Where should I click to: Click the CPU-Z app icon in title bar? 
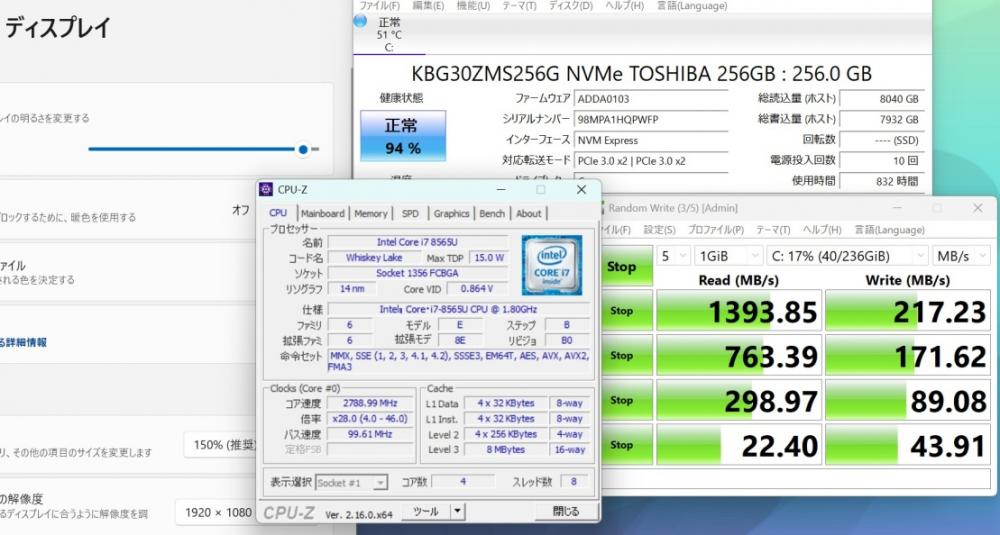pos(266,189)
